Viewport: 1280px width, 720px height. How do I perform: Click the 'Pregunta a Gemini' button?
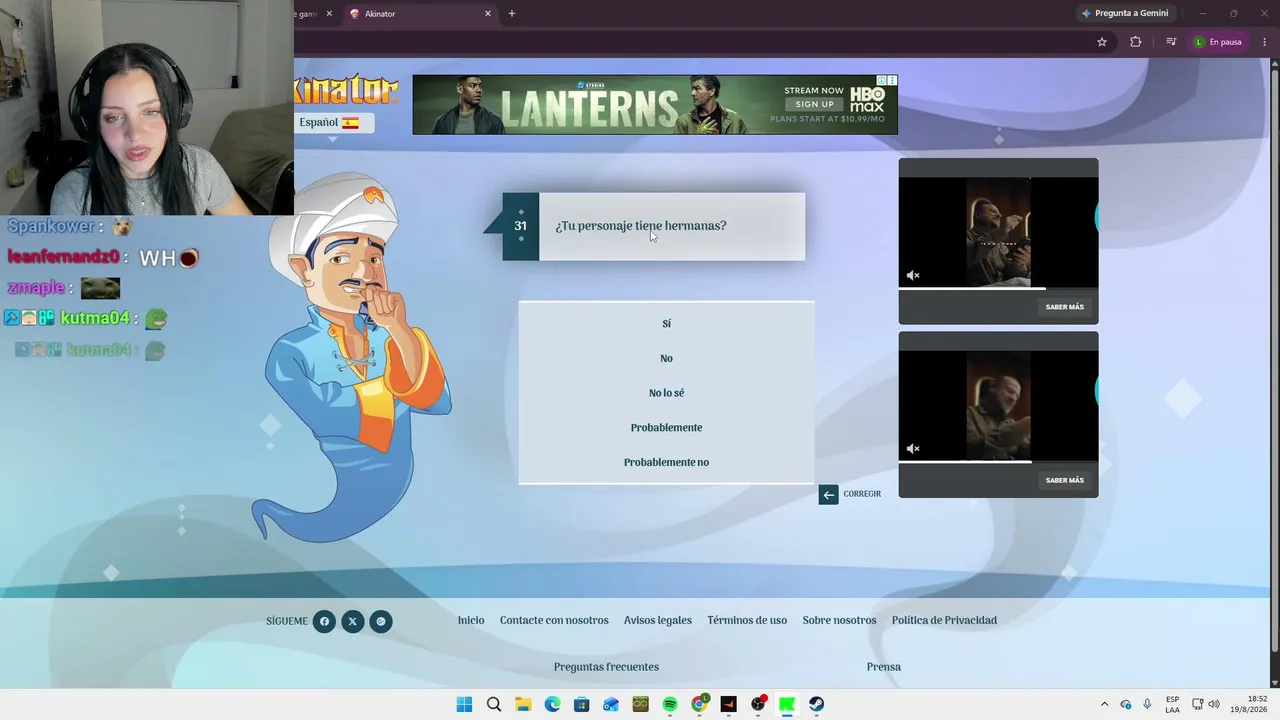point(1126,14)
